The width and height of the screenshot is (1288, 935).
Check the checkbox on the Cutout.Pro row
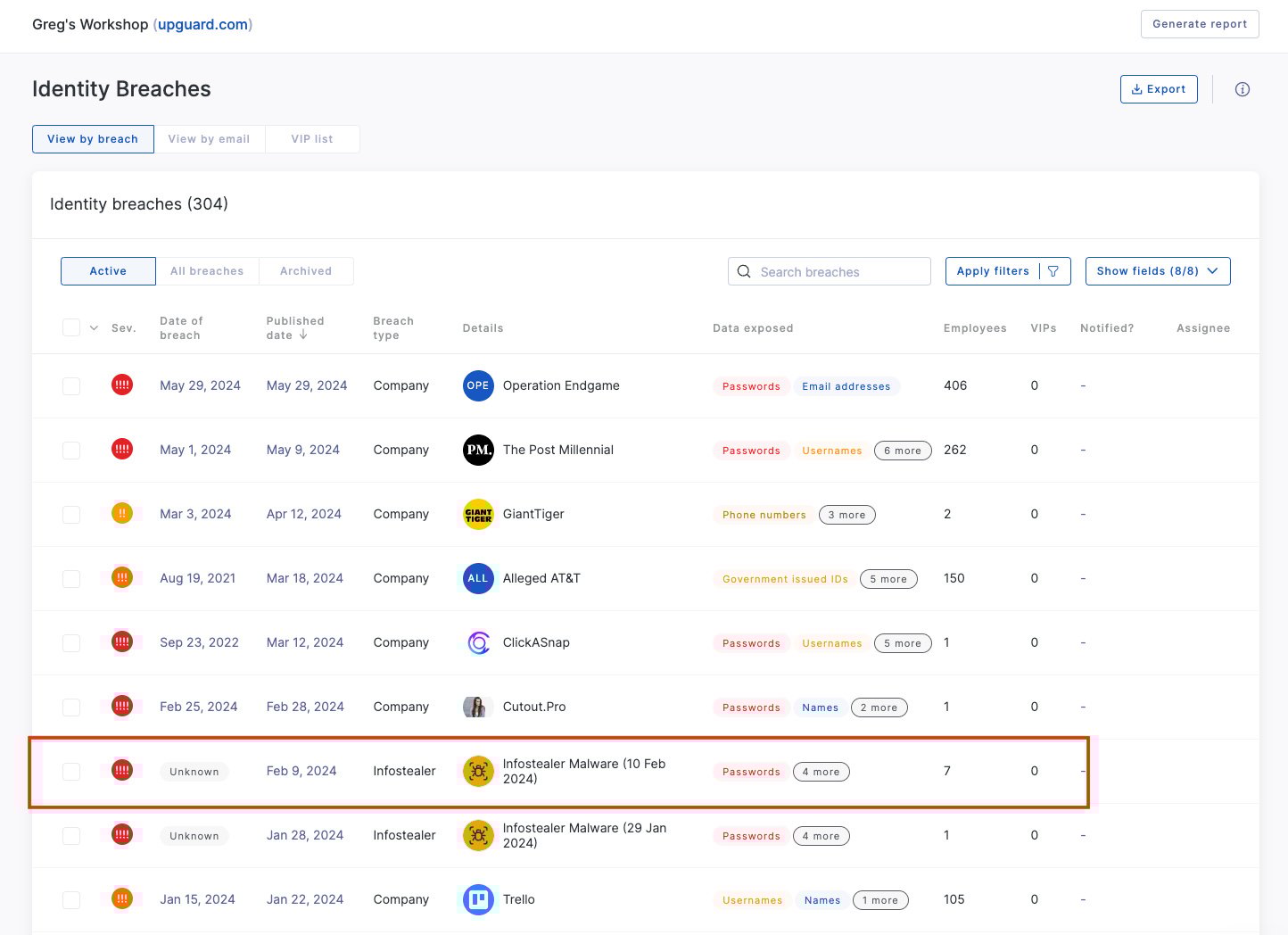(x=71, y=707)
